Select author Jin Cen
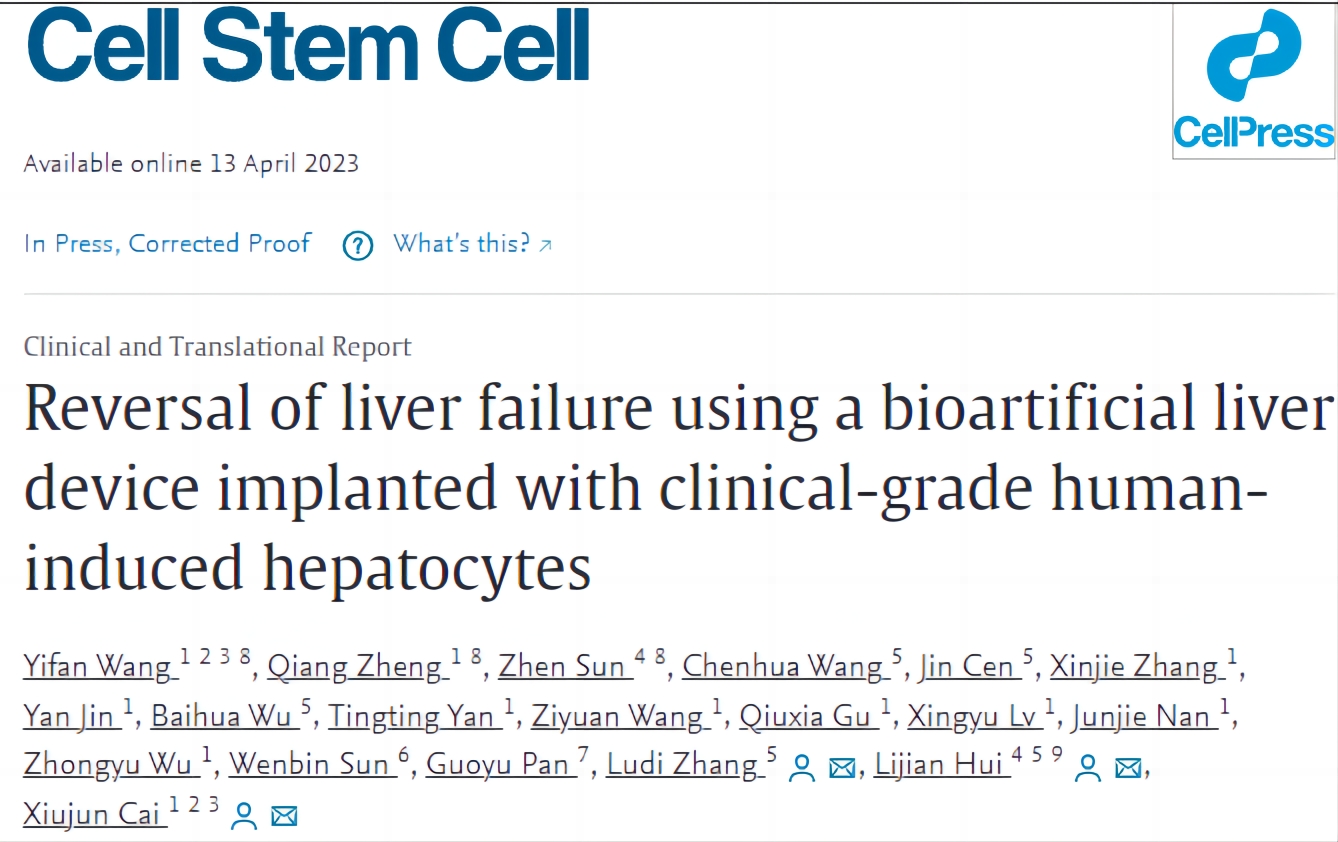Image resolution: width=1338 pixels, height=842 pixels. 966,667
